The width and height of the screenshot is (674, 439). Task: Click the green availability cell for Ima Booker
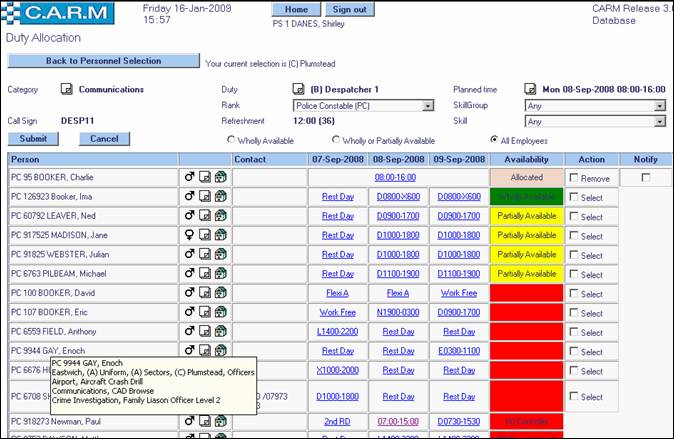[526, 197]
